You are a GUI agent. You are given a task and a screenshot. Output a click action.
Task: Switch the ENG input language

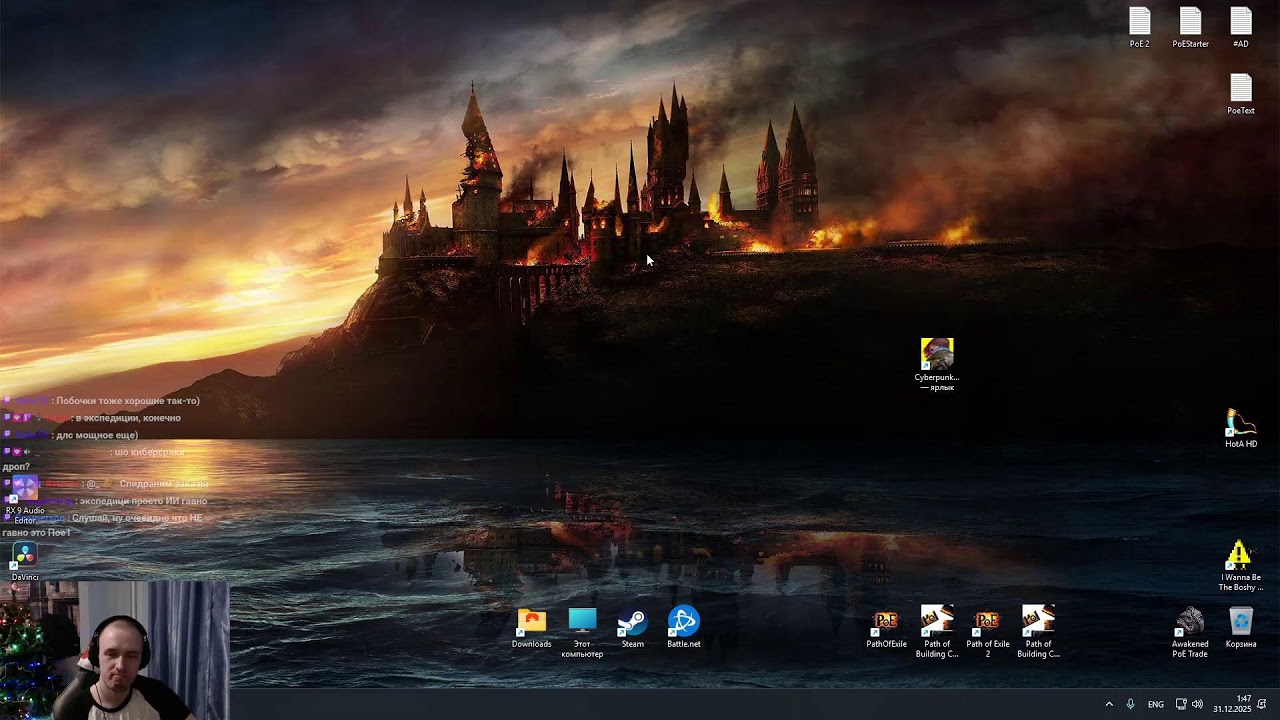pos(1156,704)
